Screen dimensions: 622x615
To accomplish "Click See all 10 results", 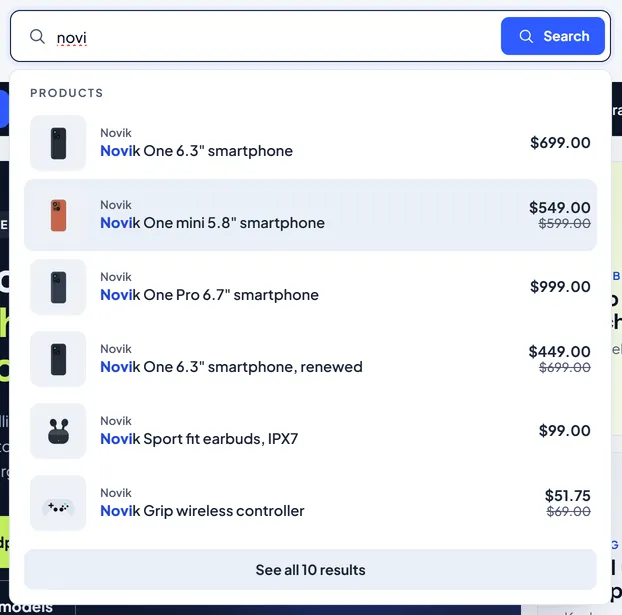I will (x=310, y=569).
